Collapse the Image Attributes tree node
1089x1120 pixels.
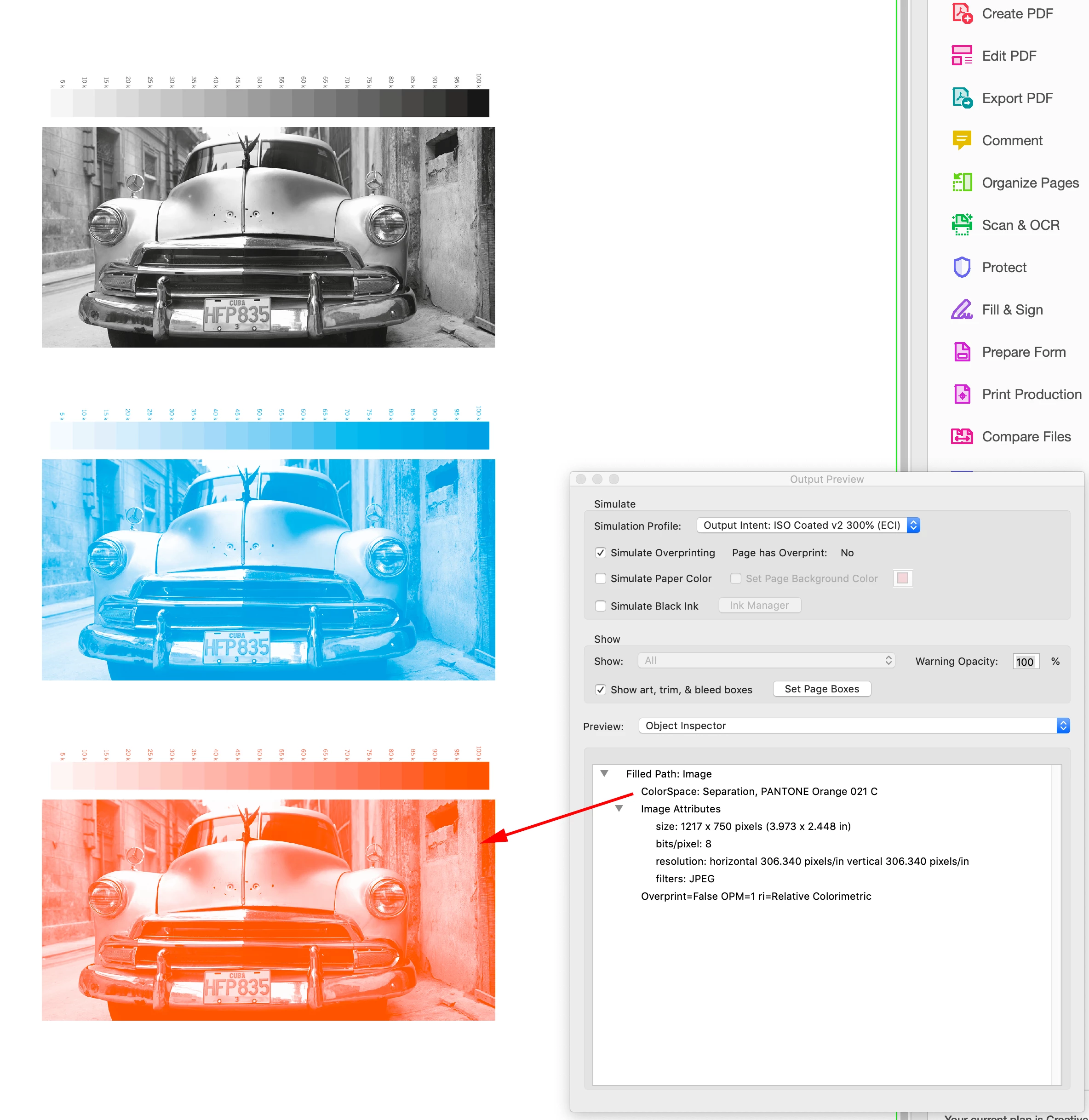click(619, 808)
